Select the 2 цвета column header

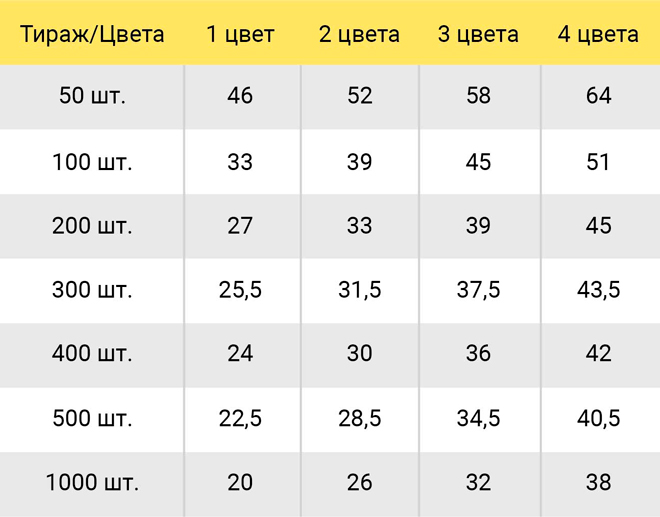[359, 34]
